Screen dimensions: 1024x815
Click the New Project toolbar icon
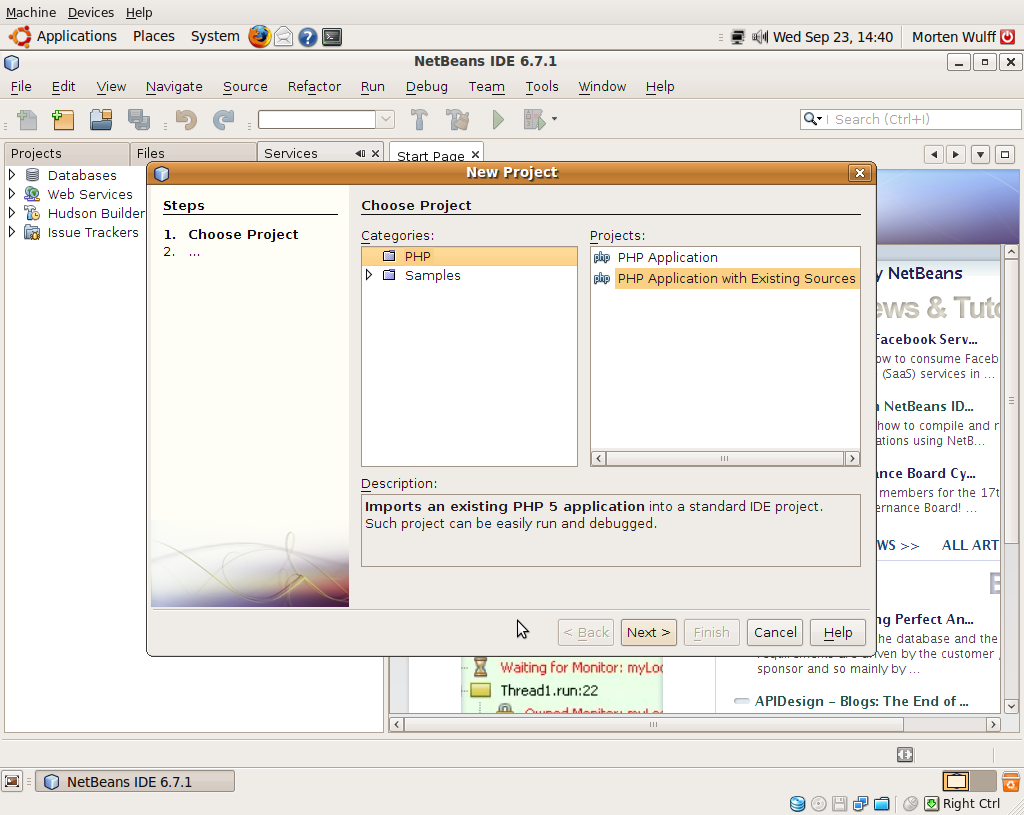click(63, 120)
